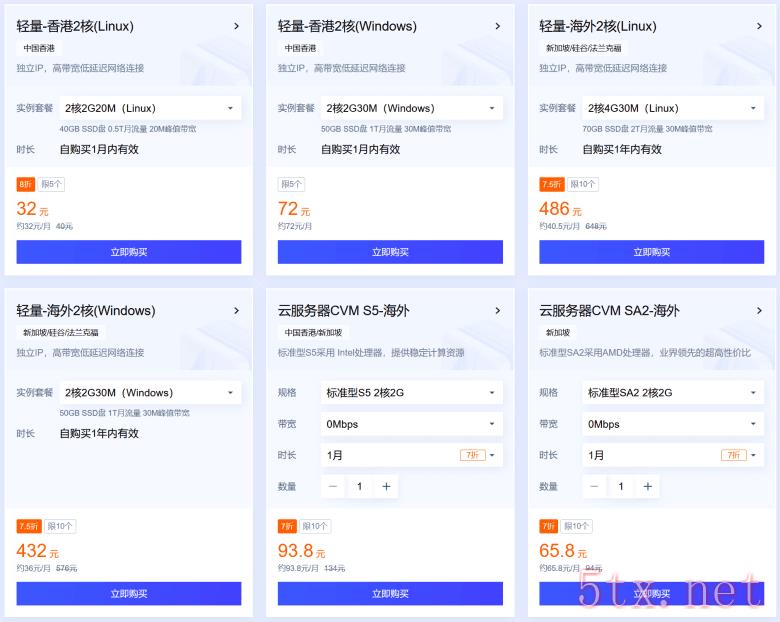This screenshot has width=780, height=622.
Task: Increase quantity on CVM S5-海外 card
Action: coord(386,486)
